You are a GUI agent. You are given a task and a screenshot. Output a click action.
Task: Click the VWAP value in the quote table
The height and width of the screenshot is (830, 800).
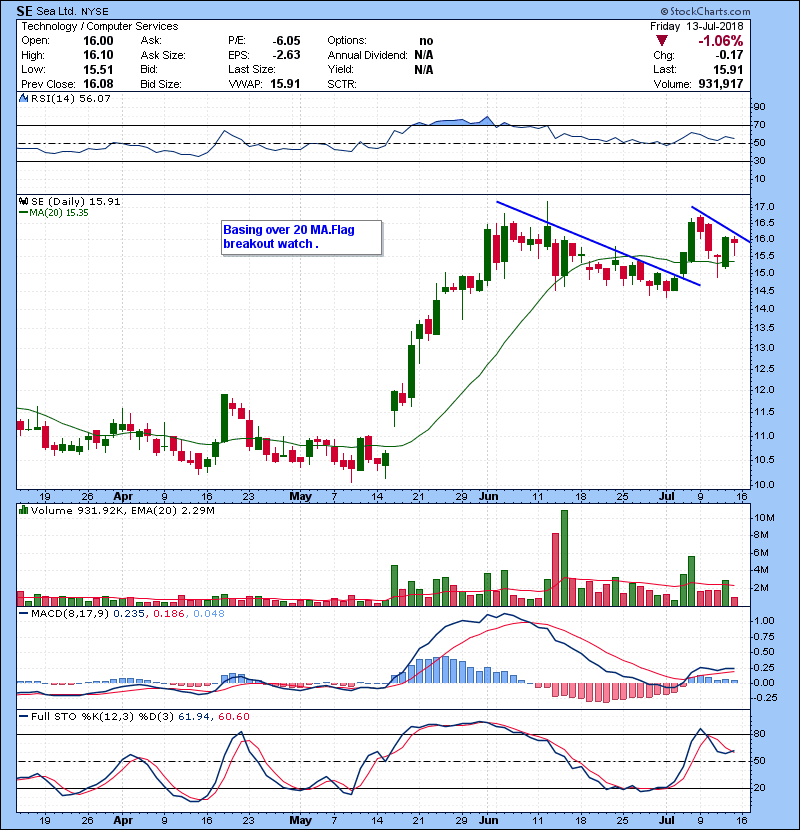pos(285,84)
